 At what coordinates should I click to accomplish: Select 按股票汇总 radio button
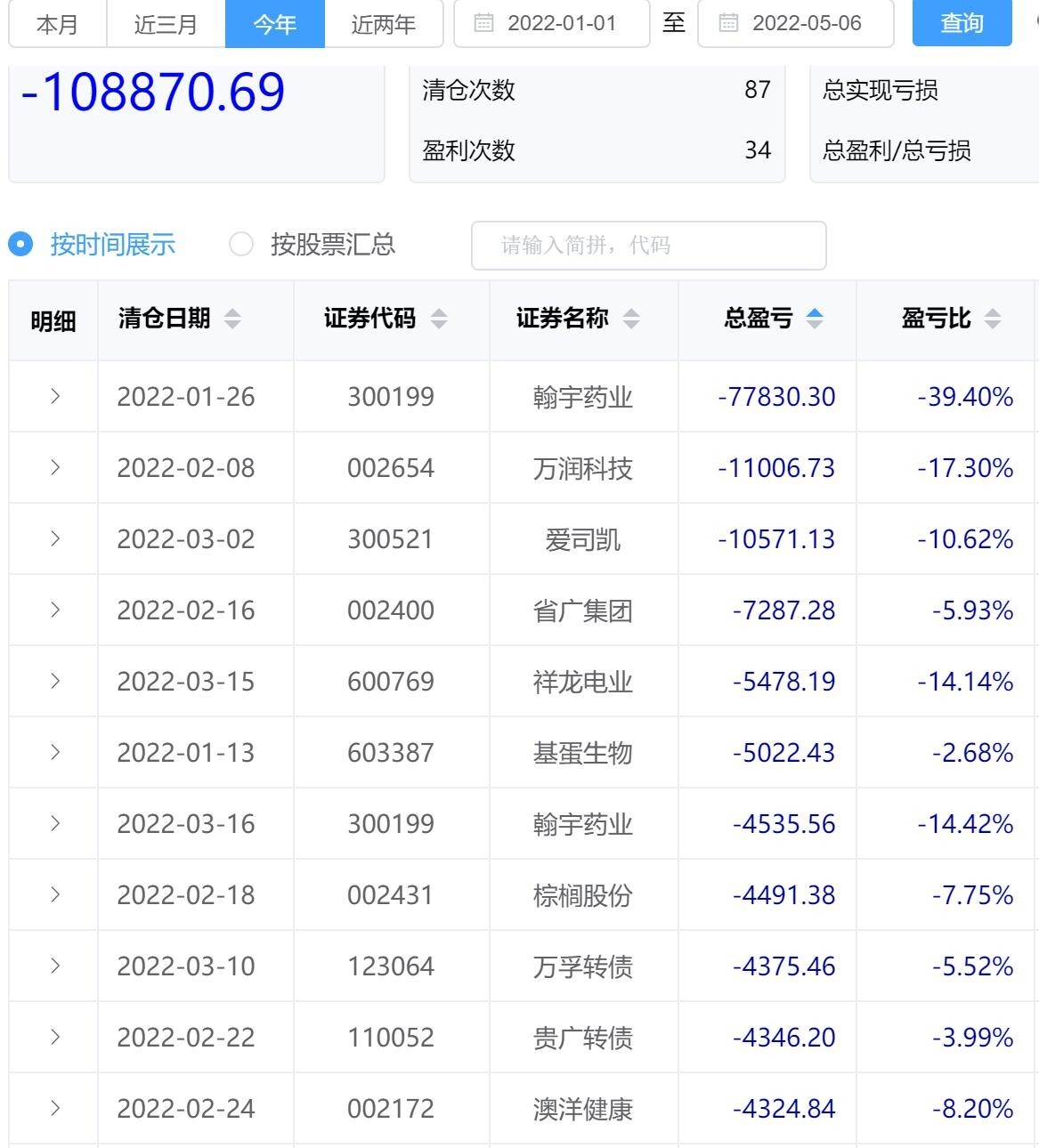[x=241, y=244]
